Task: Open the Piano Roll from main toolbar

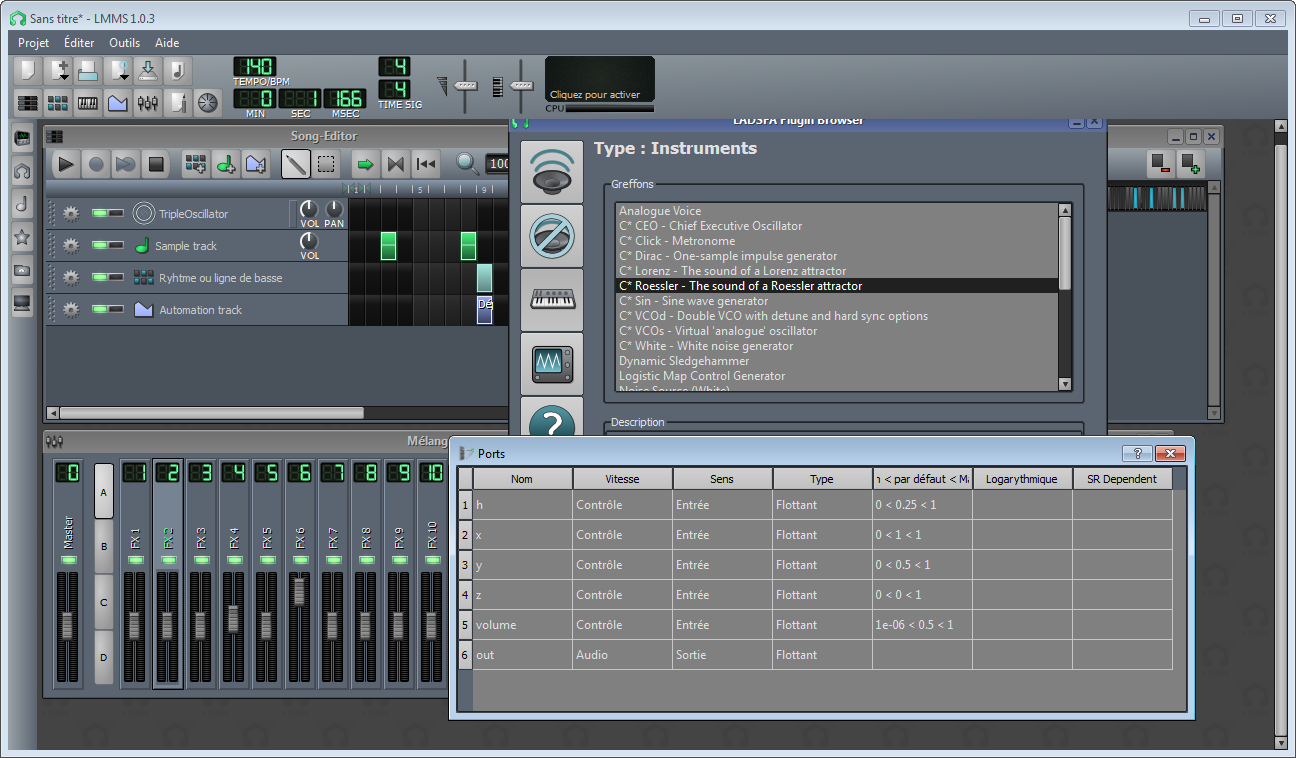Action: click(88, 102)
